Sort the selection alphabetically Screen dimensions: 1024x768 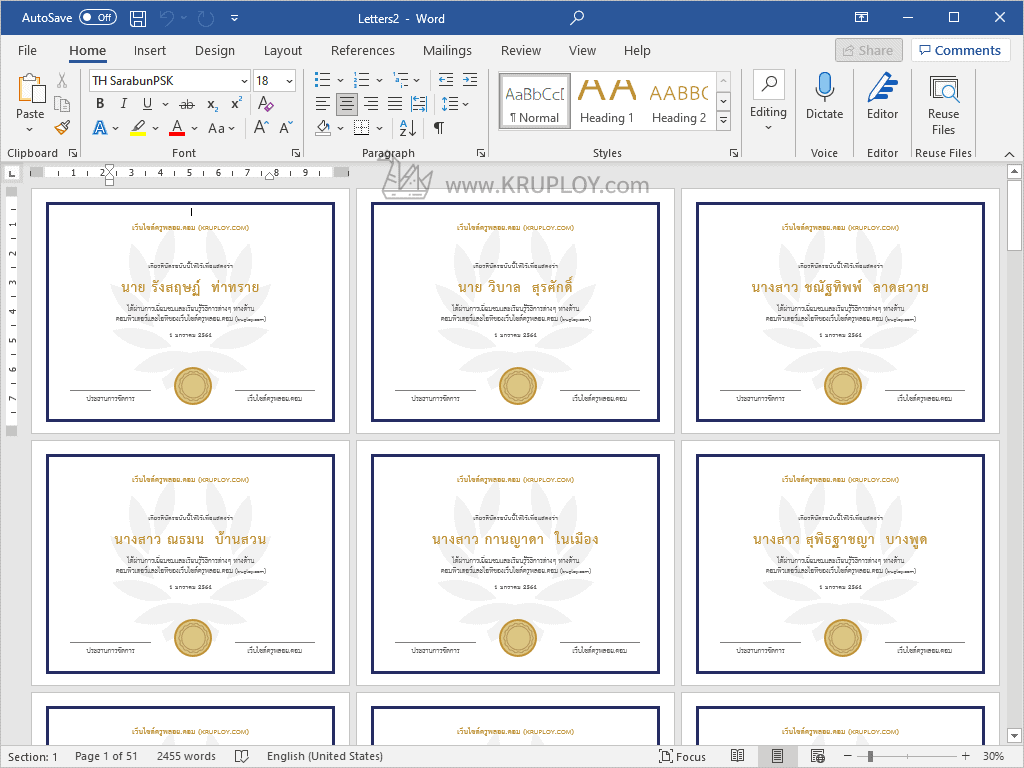[408, 128]
